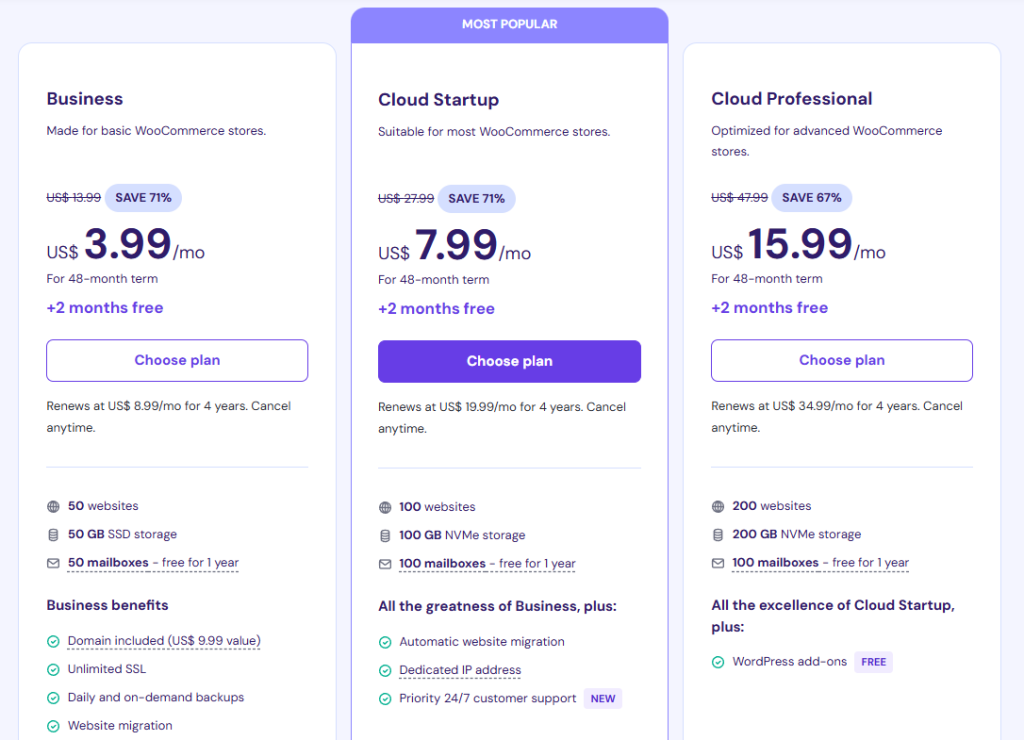This screenshot has height=740, width=1024.
Task: Click the crossed-out US$ 47.99 price
Action: pos(739,198)
